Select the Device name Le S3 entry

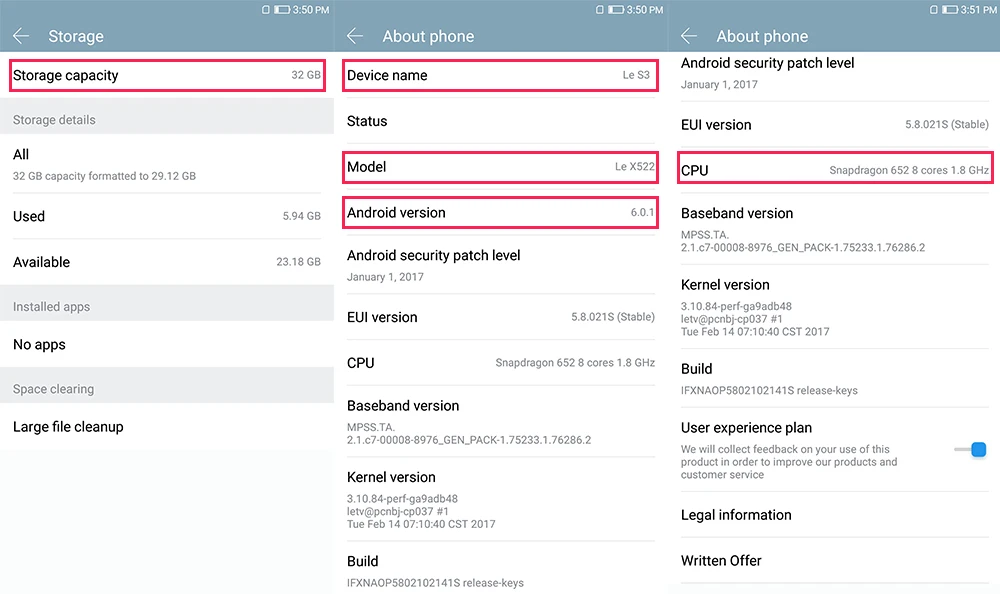point(501,75)
